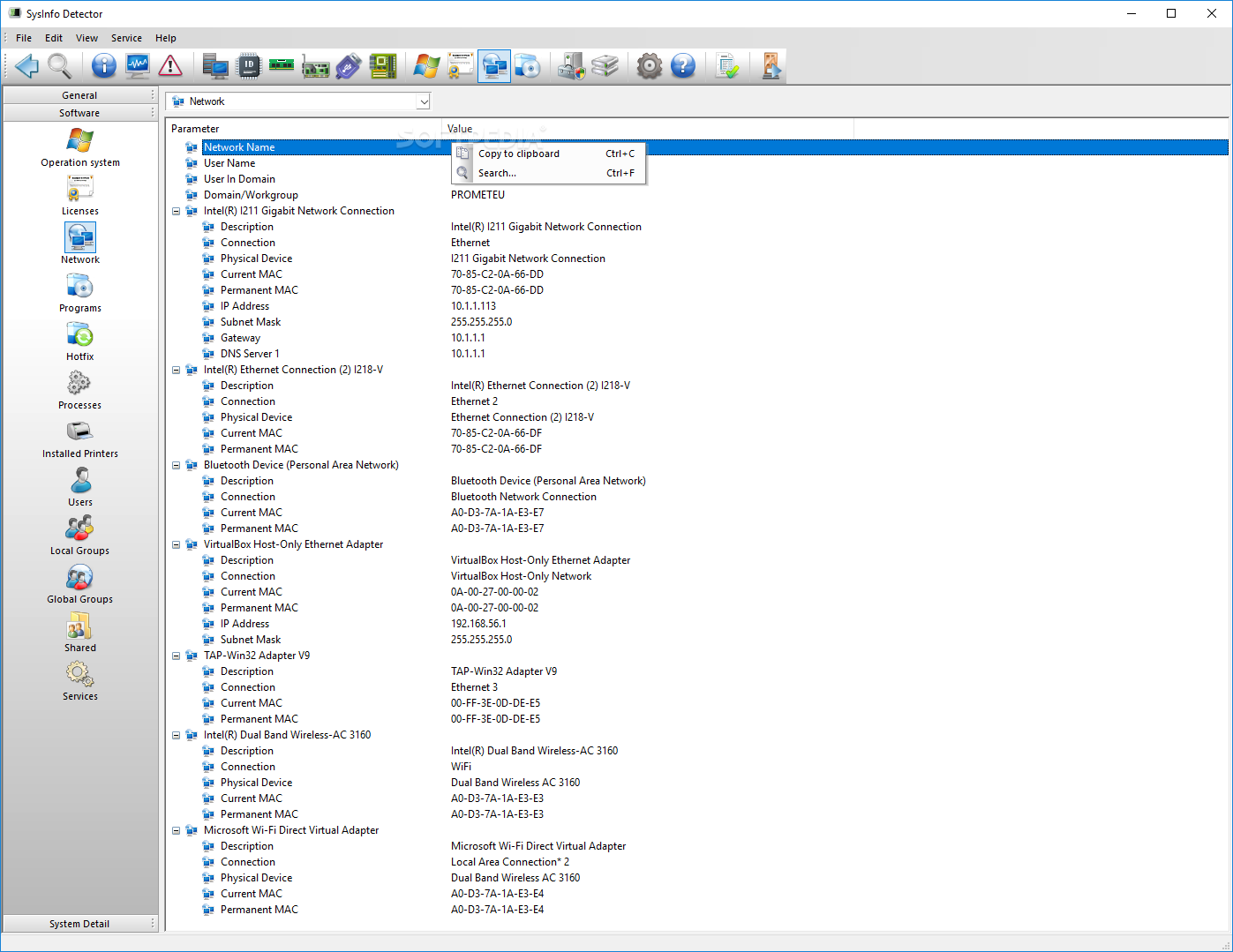The width and height of the screenshot is (1233, 952).
Task: Click the blue back arrow toolbar icon
Action: tap(27, 66)
